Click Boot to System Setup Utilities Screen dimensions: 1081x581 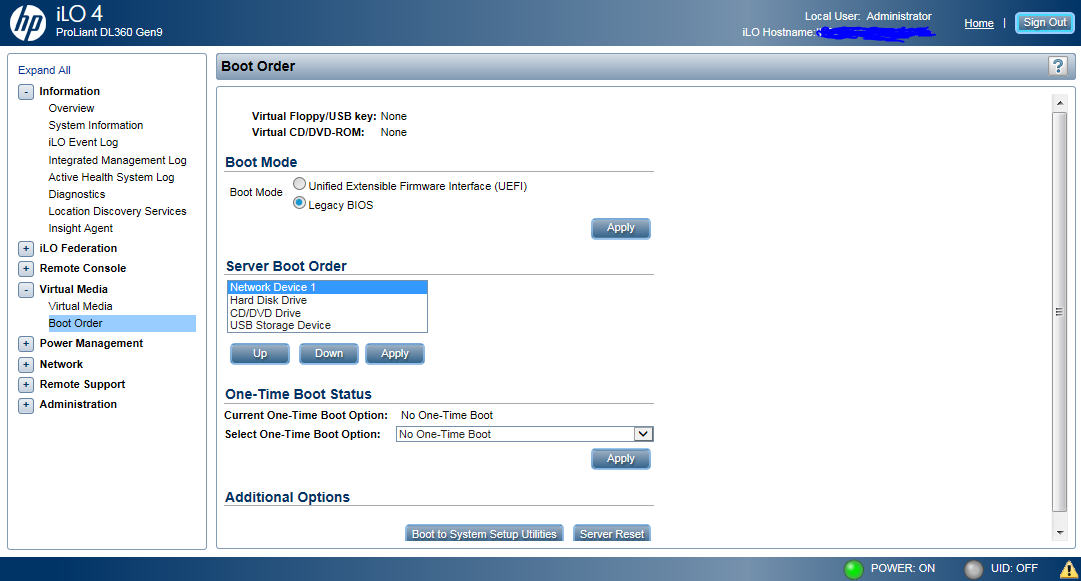pos(484,533)
